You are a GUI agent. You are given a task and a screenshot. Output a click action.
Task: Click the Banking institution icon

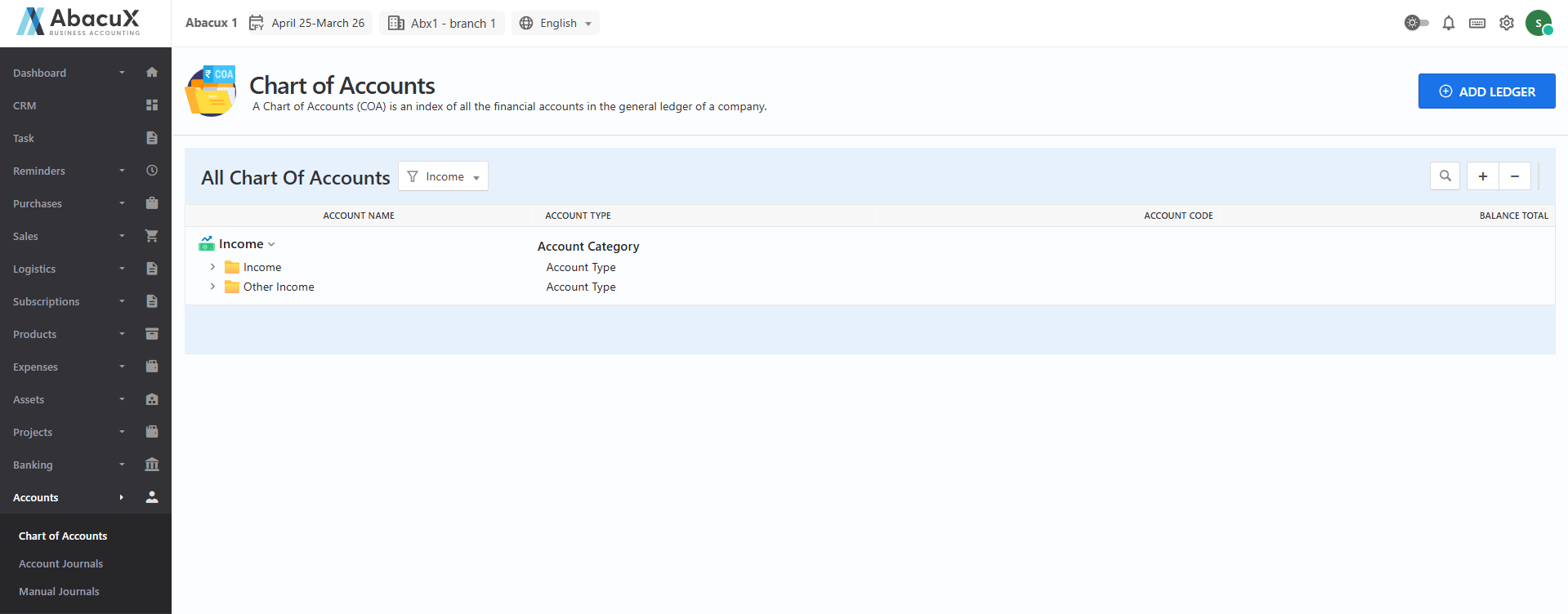[152, 465]
